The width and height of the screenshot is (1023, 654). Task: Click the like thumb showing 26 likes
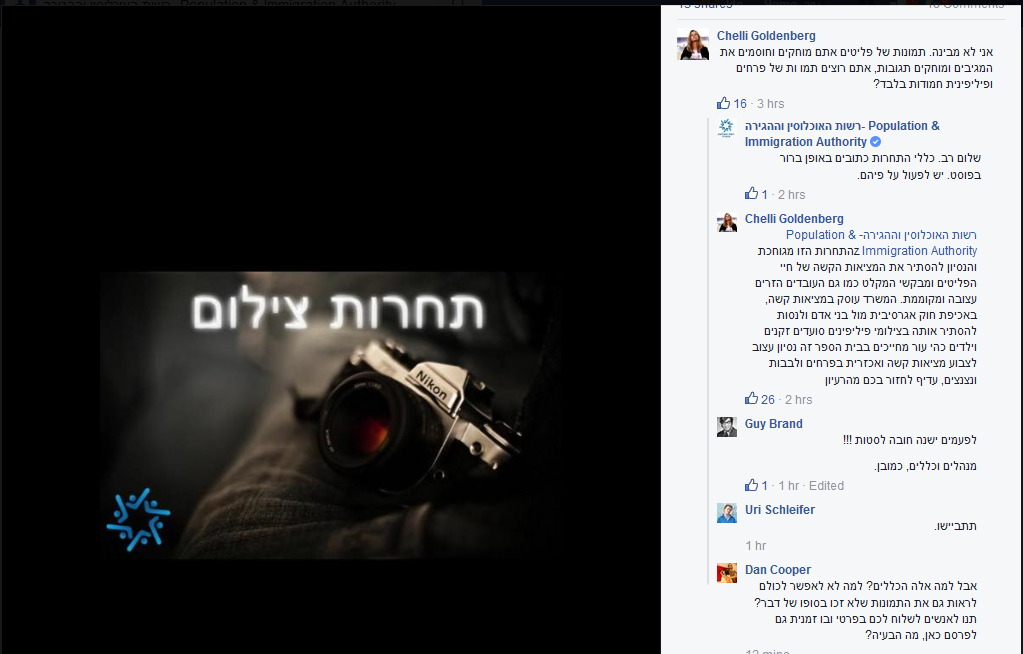coord(752,399)
